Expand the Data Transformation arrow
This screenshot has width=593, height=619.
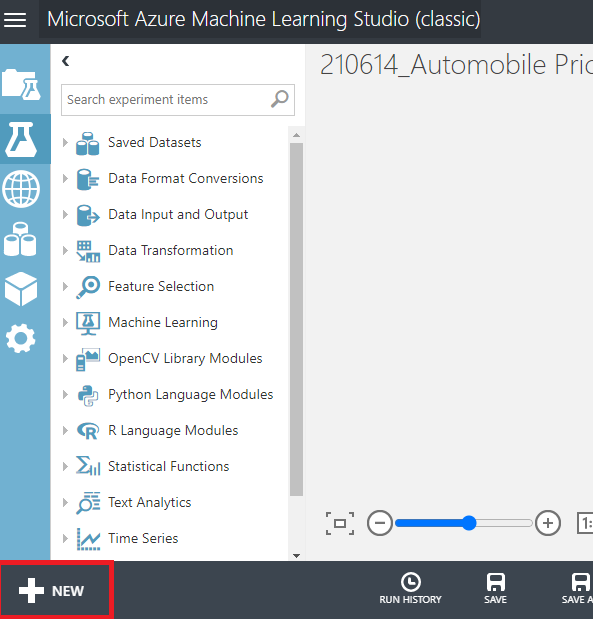point(66,250)
